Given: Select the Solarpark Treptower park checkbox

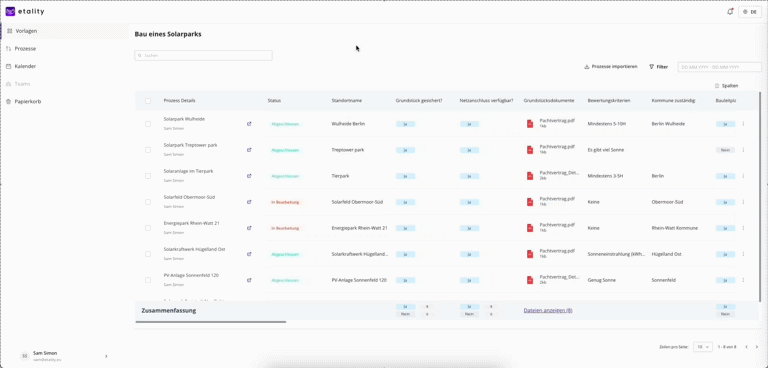Looking at the screenshot, I should (x=148, y=150).
